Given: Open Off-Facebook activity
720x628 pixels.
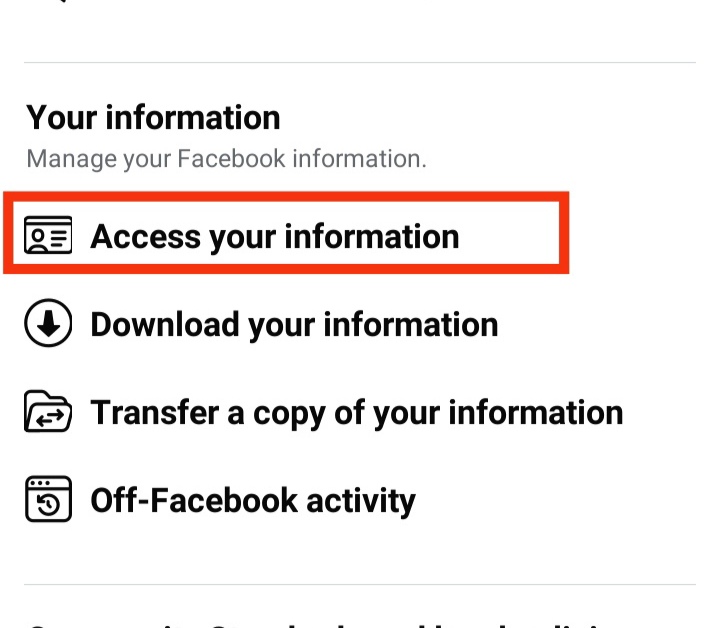Looking at the screenshot, I should [253, 500].
